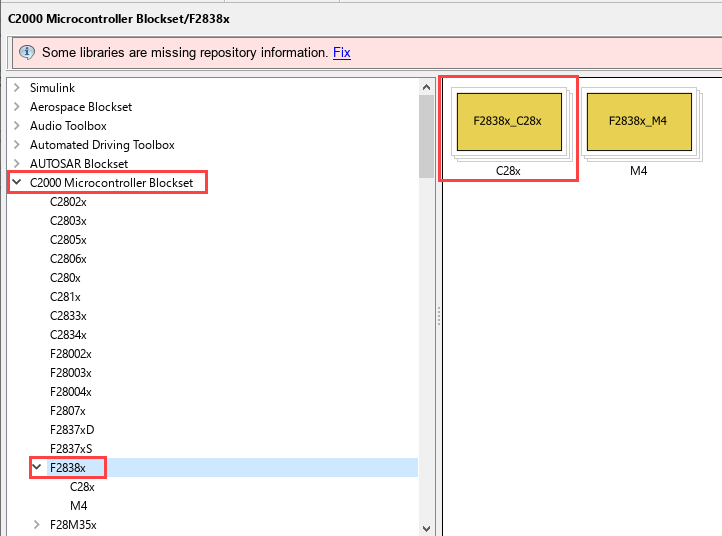Open the F2838x_M4 block library
Screen dimensions: 722x536
click(x=639, y=122)
